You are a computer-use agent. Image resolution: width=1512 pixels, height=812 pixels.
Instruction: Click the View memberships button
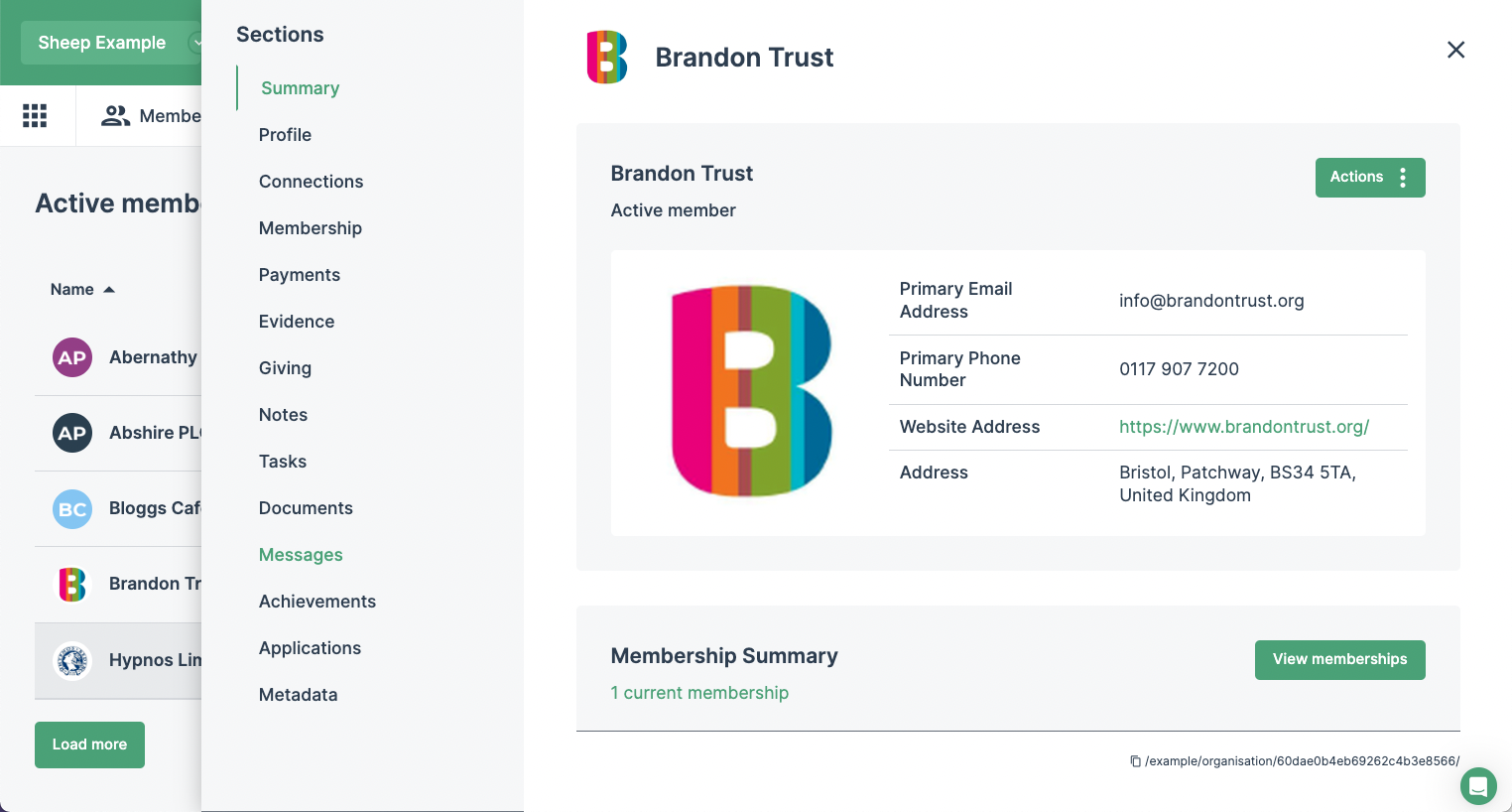click(x=1339, y=660)
